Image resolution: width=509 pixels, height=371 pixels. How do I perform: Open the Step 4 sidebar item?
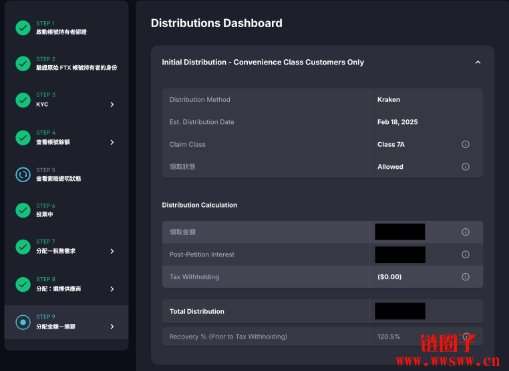[66, 138]
